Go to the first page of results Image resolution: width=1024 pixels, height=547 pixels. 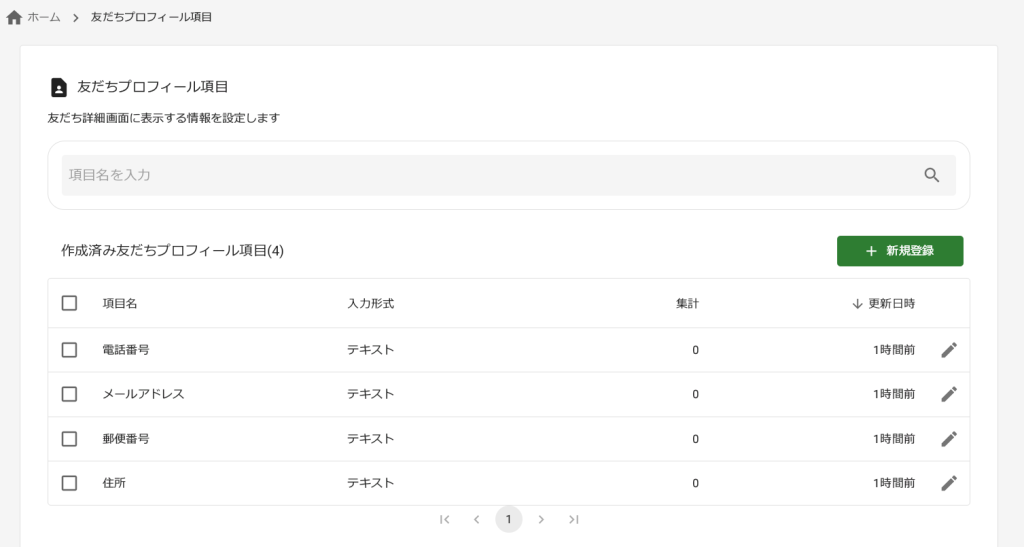(x=445, y=519)
